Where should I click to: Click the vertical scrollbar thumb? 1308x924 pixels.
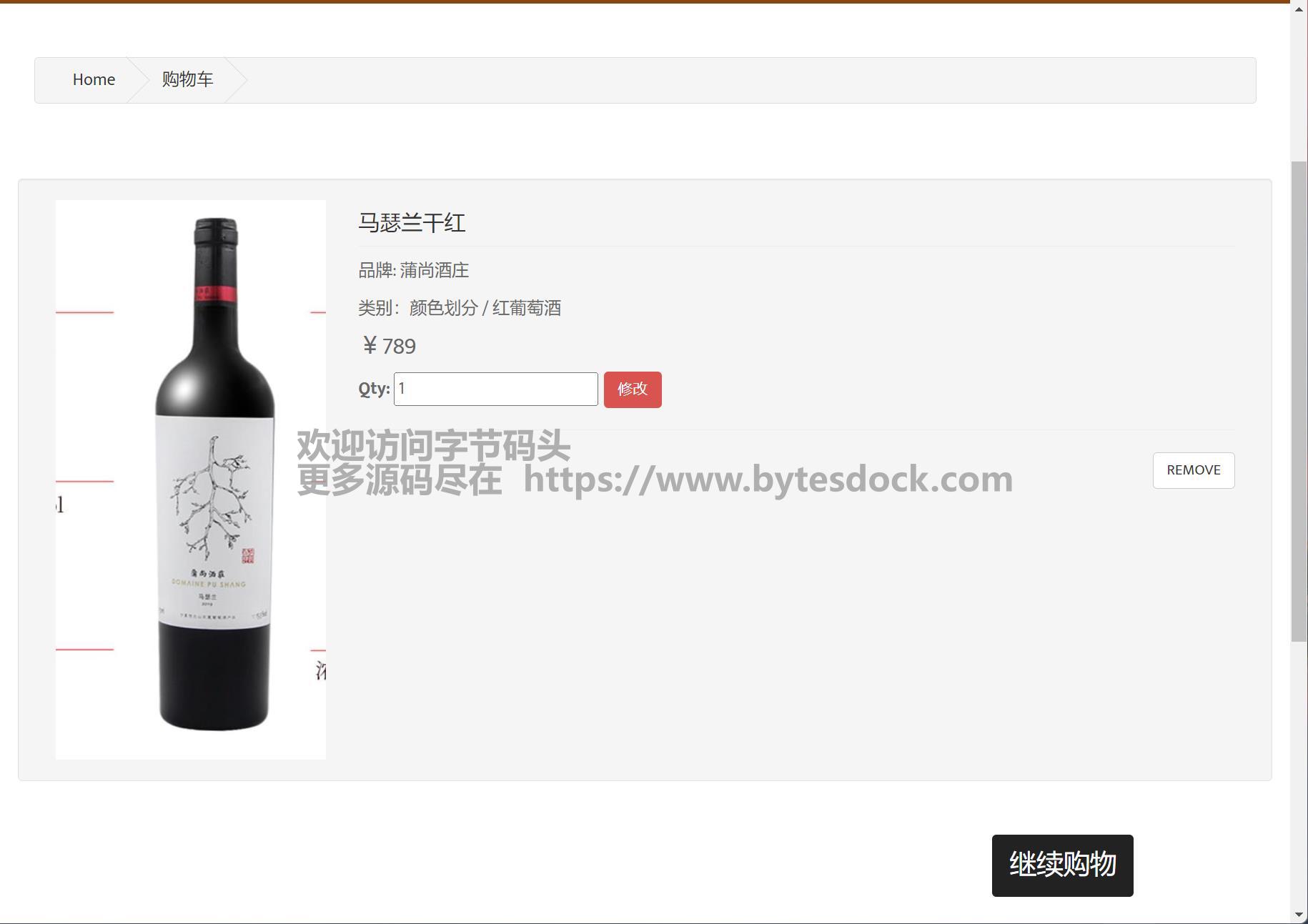(x=1299, y=402)
